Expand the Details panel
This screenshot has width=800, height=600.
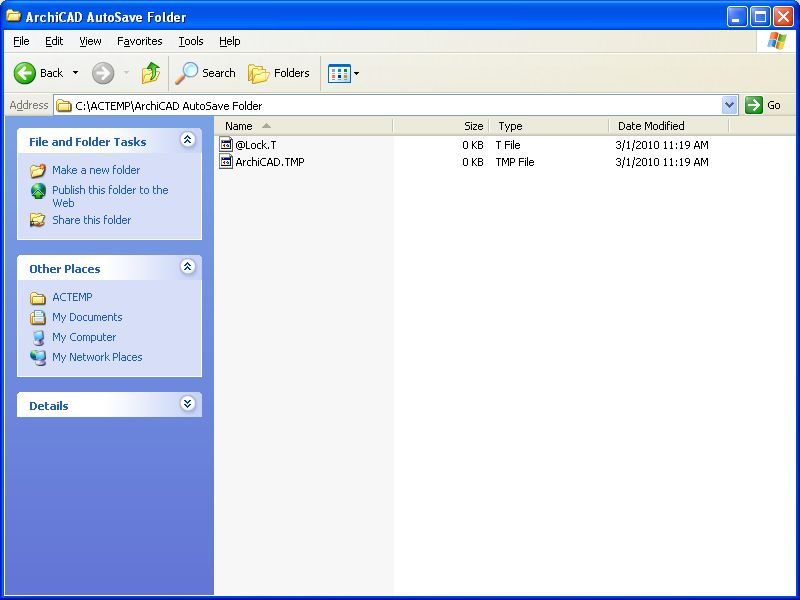tap(187, 405)
